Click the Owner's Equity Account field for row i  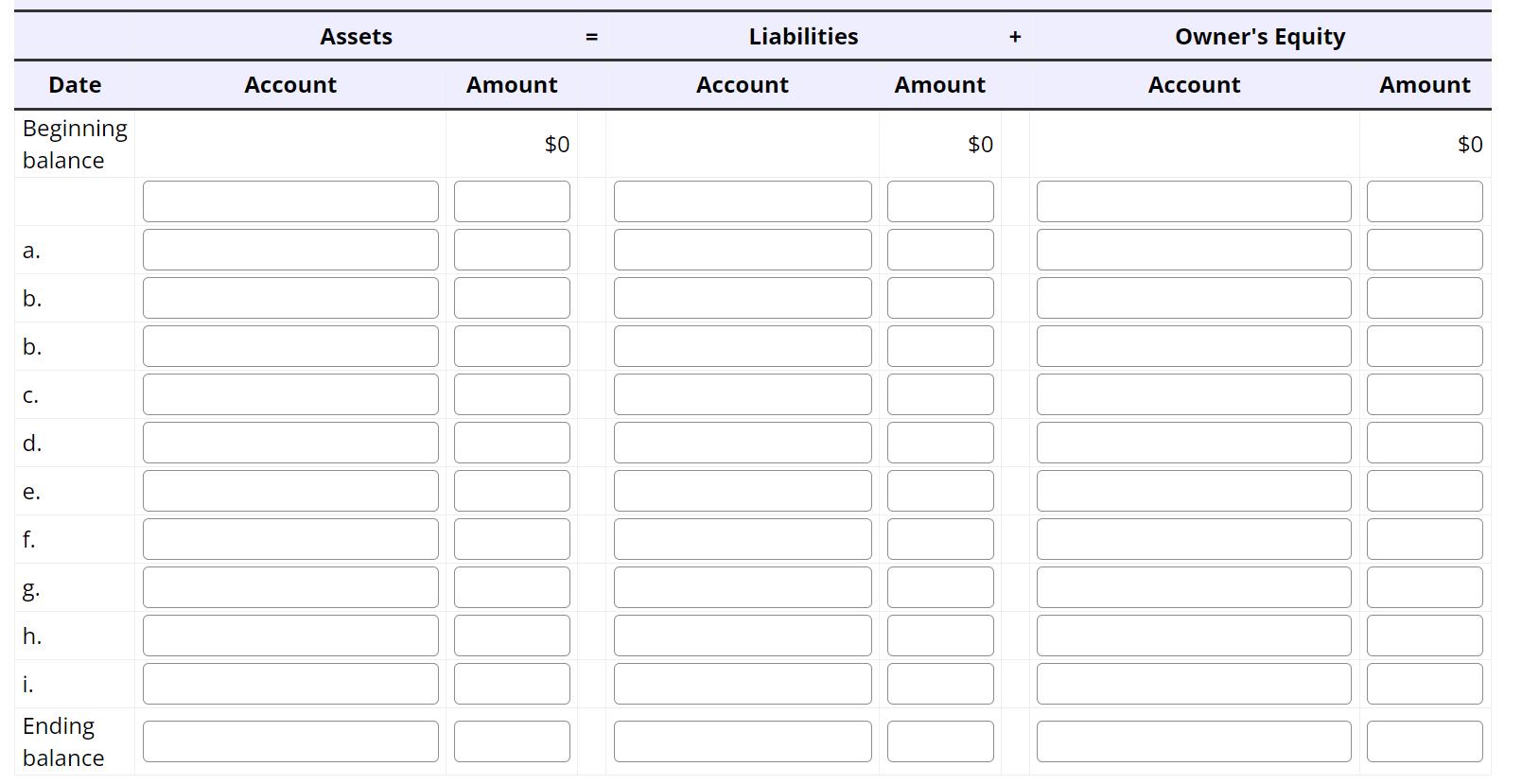1194,683
